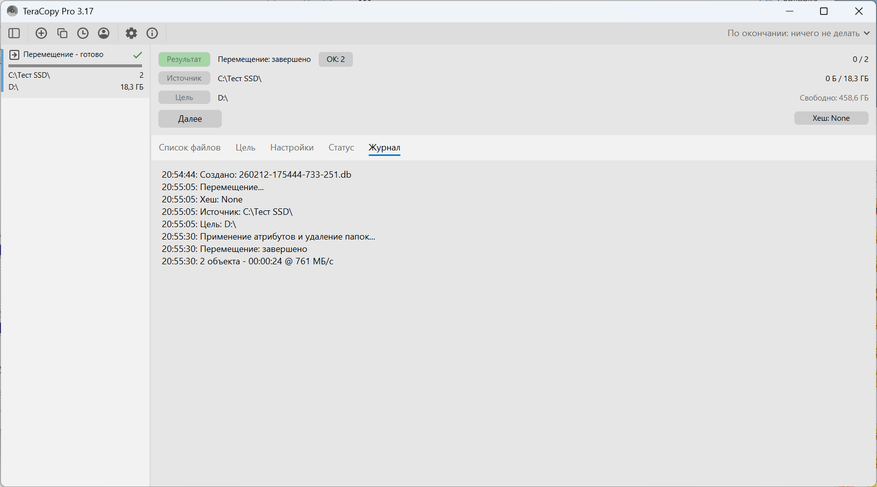The height and width of the screenshot is (487, 877).
Task: Open the user profile icon
Action: tap(103, 34)
